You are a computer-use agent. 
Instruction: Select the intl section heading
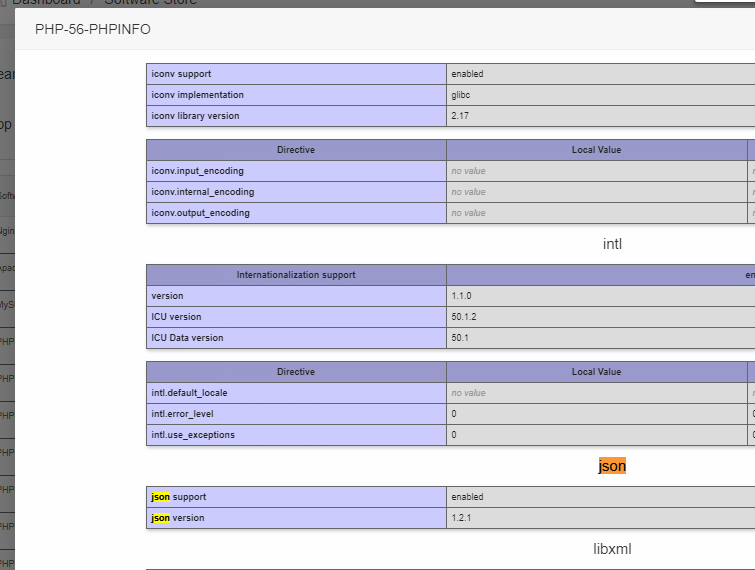click(x=612, y=243)
